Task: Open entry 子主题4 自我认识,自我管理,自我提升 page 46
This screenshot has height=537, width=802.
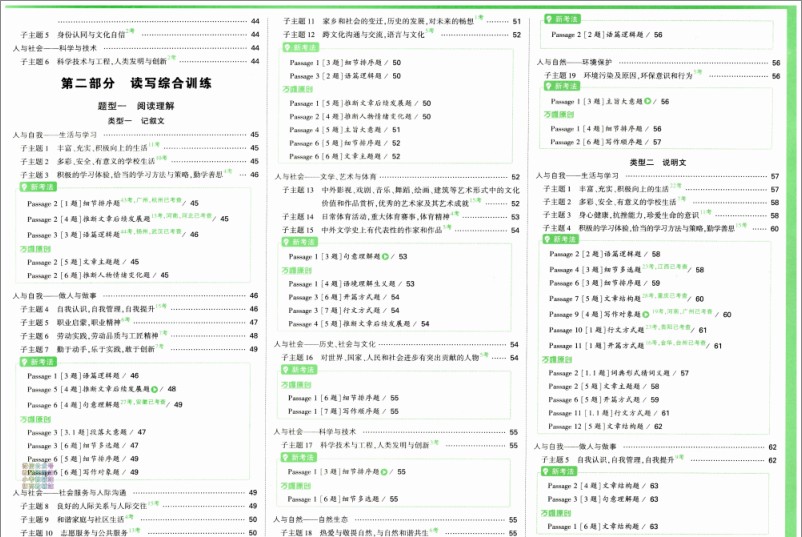Action: [139, 309]
